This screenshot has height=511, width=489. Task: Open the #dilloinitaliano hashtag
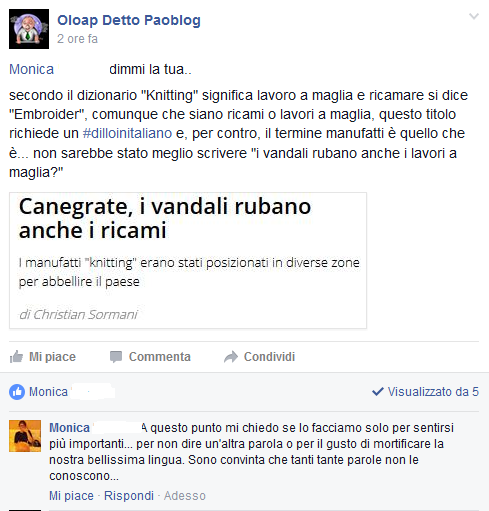(127, 133)
